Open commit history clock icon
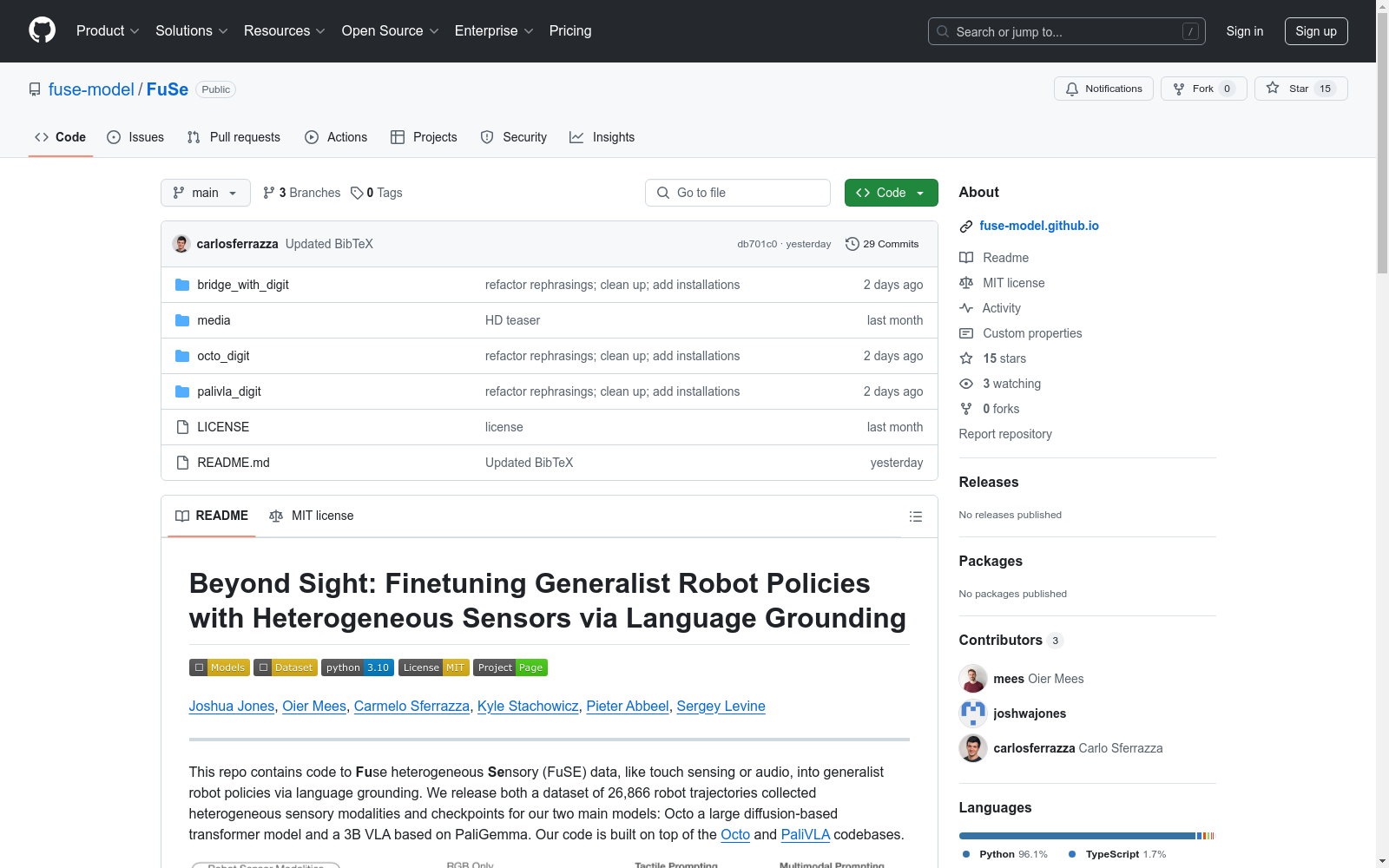1389x868 pixels. click(x=852, y=244)
